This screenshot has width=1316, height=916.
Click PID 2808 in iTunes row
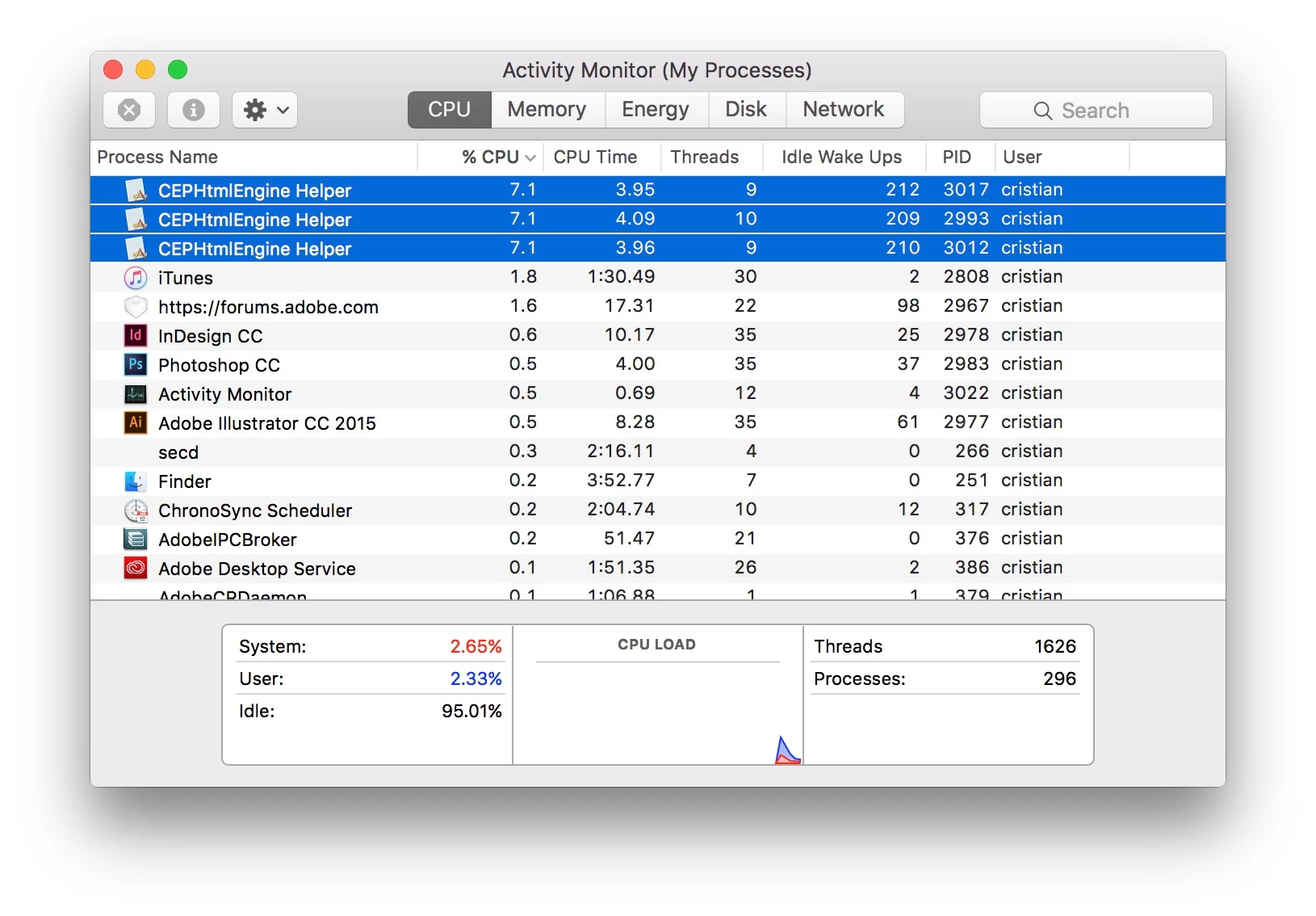[x=966, y=277]
